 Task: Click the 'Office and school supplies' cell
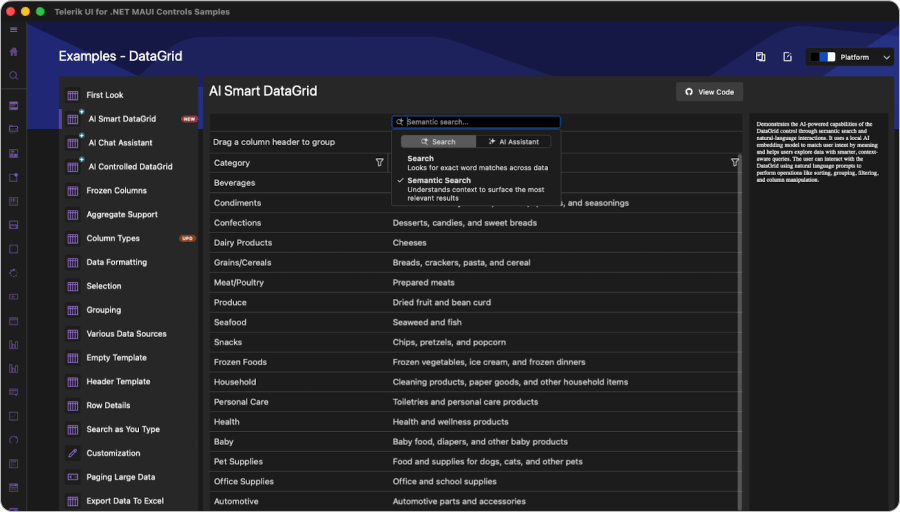pos(562,482)
